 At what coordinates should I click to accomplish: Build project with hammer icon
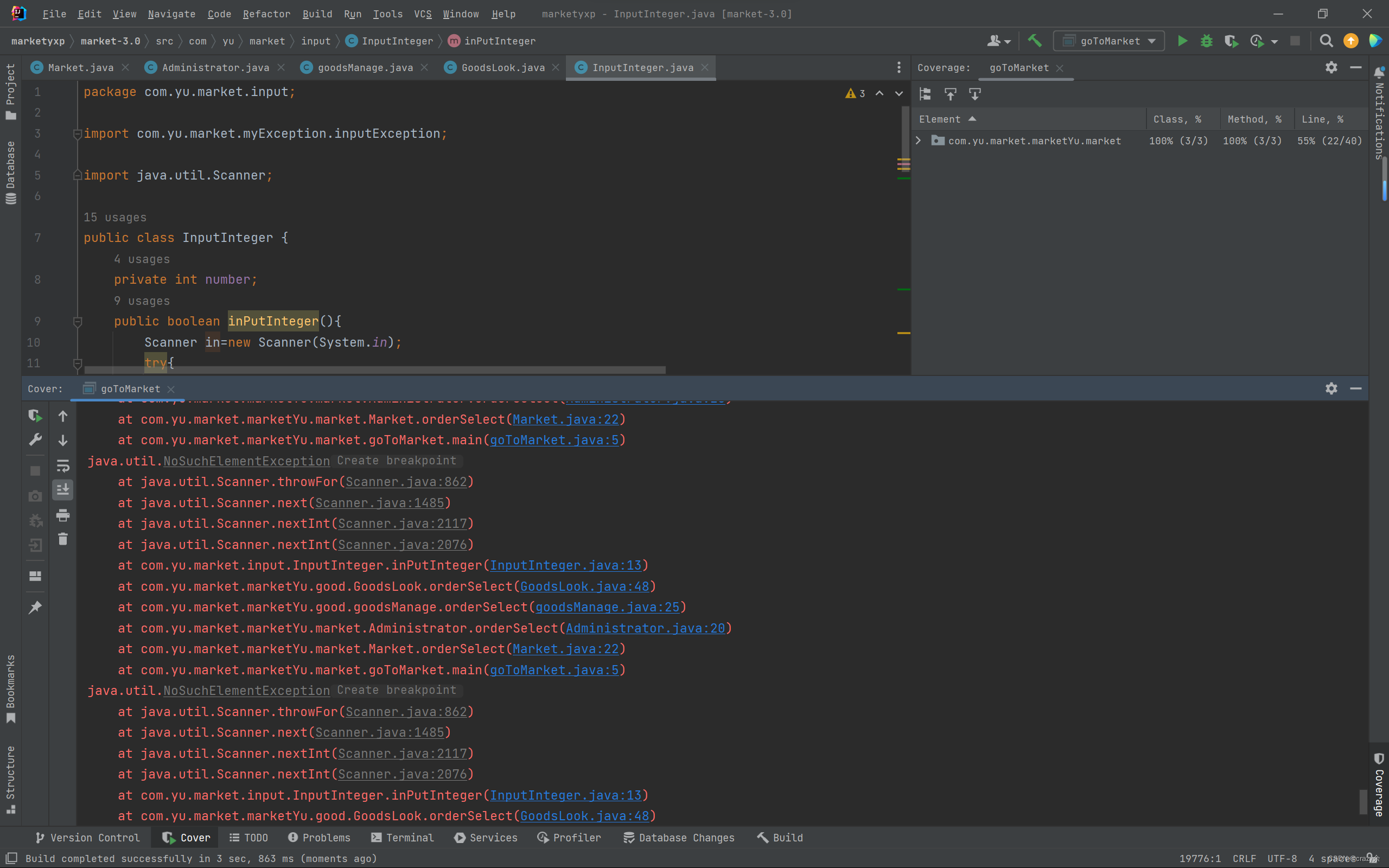[x=1034, y=41]
